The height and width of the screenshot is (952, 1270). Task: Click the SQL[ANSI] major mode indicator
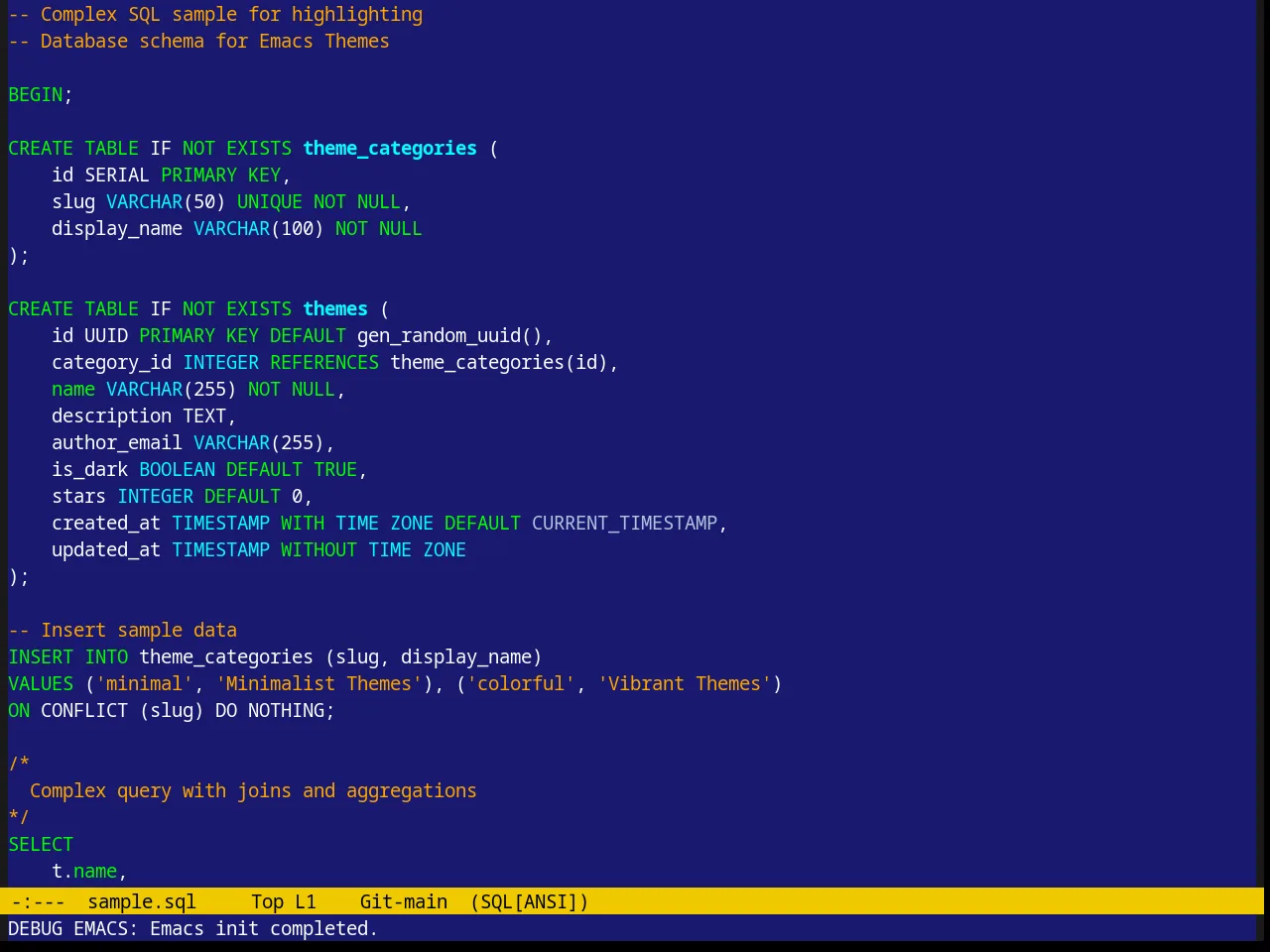coord(530,901)
